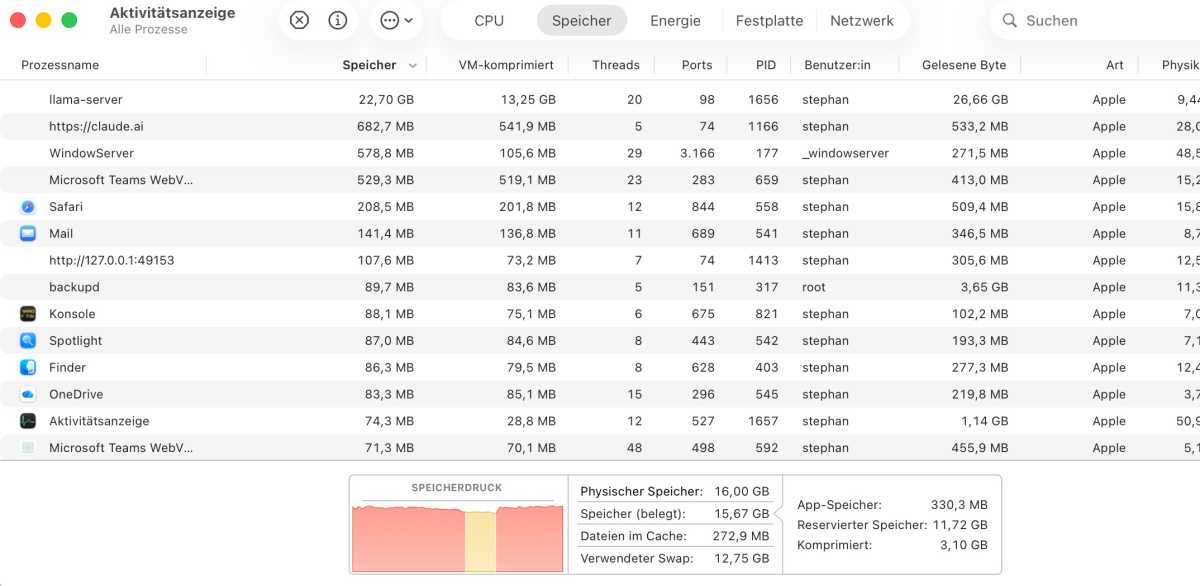Select the OneDrive process name
The width and height of the screenshot is (1200, 586).
pyautogui.click(x=76, y=394)
